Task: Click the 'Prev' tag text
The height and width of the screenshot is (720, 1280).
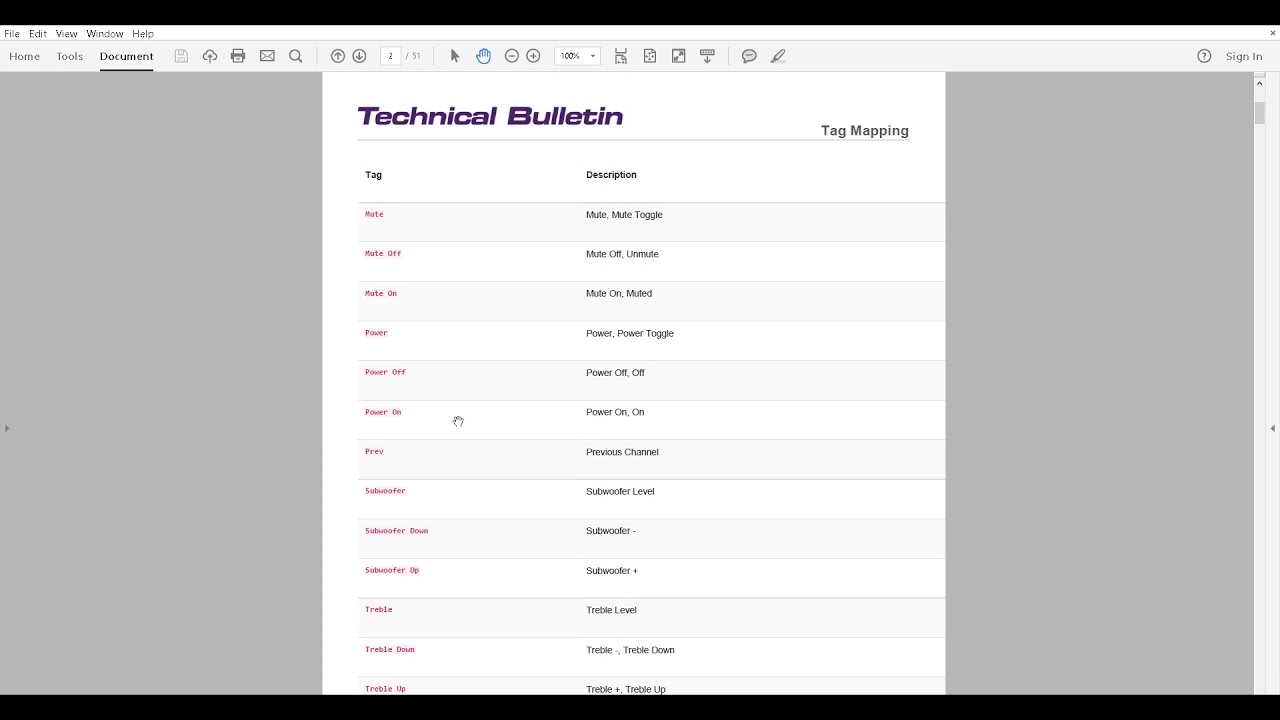Action: point(374,451)
